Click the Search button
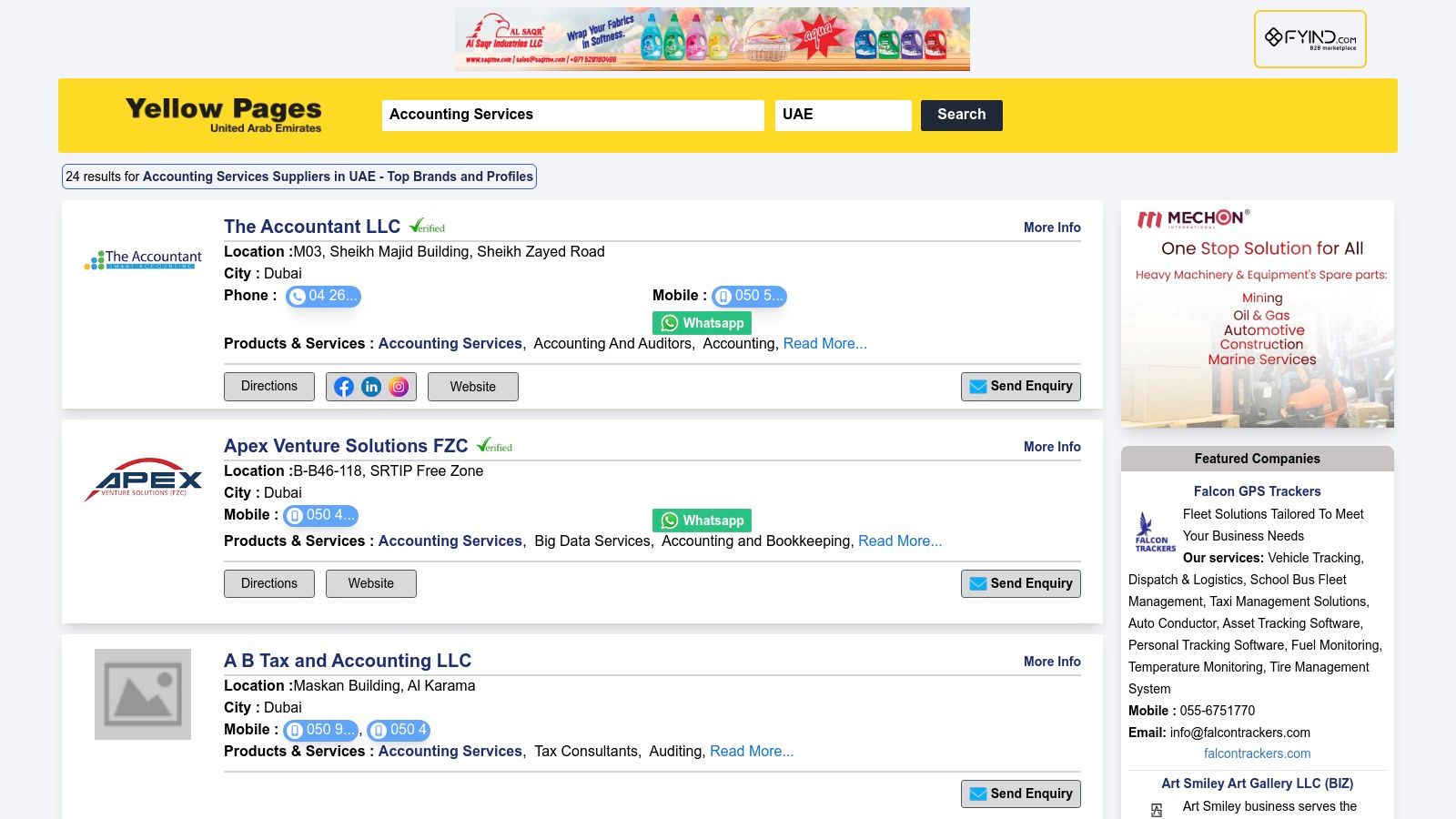Image resolution: width=1456 pixels, height=819 pixels. click(x=961, y=115)
